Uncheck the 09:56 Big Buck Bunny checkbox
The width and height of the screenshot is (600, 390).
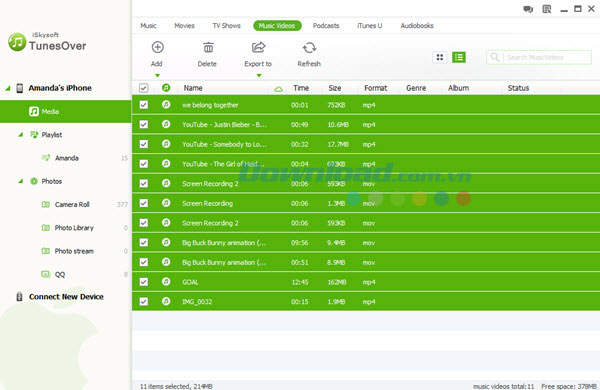coord(143,242)
